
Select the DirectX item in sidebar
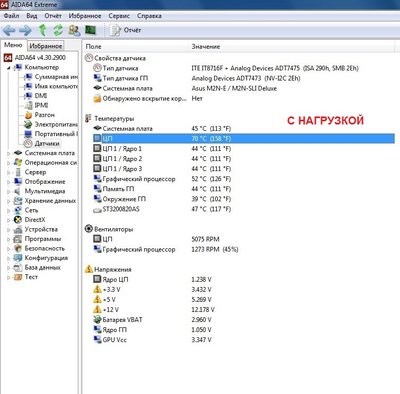35,220
